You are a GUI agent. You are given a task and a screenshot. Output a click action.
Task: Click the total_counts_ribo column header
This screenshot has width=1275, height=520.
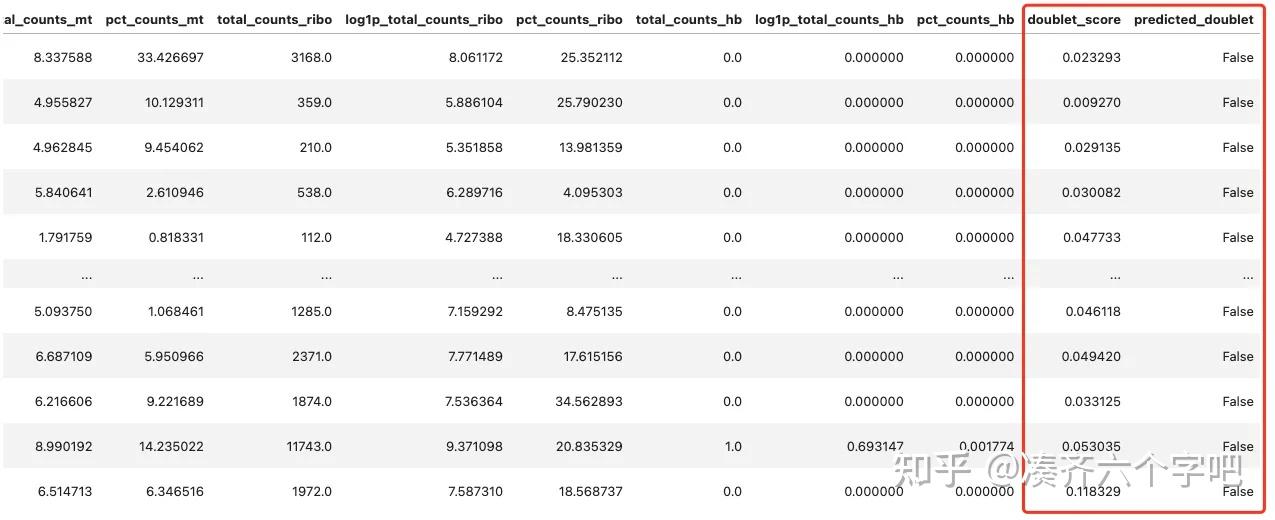coord(274,19)
